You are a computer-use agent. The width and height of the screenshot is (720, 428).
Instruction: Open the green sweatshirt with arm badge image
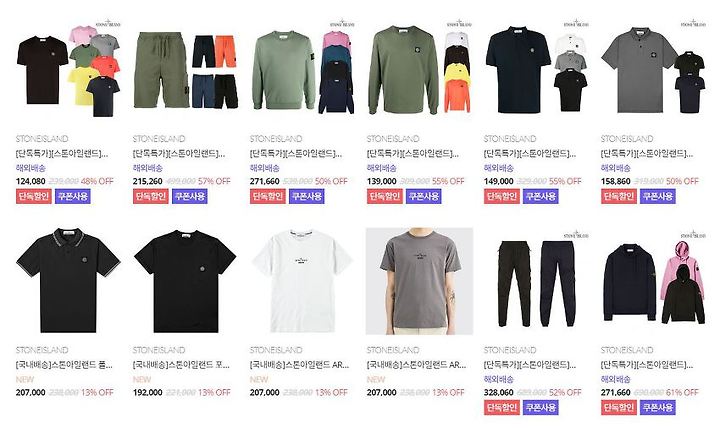pos(303,69)
